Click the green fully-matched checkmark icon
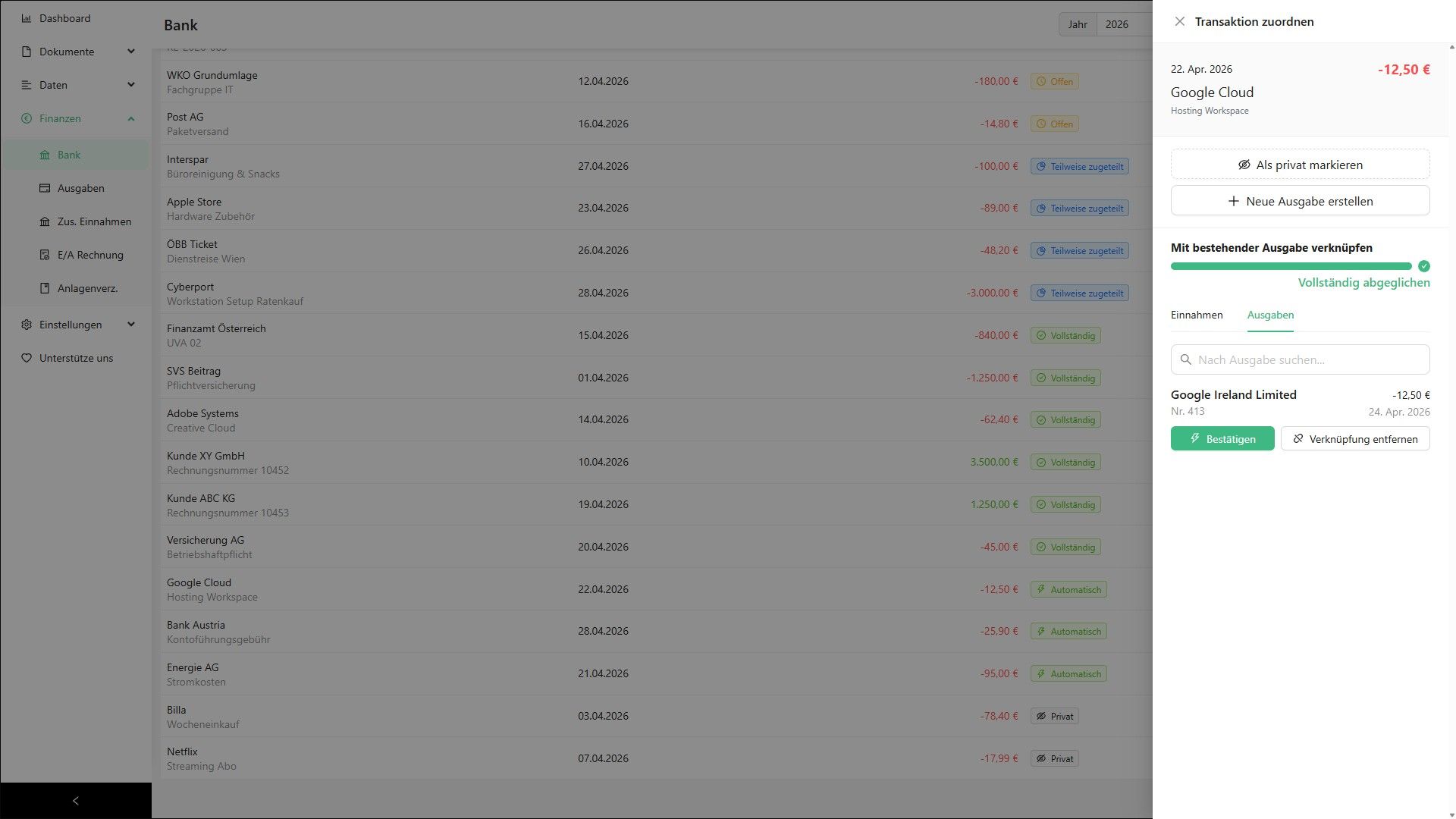This screenshot has width=1456, height=819. (x=1423, y=266)
